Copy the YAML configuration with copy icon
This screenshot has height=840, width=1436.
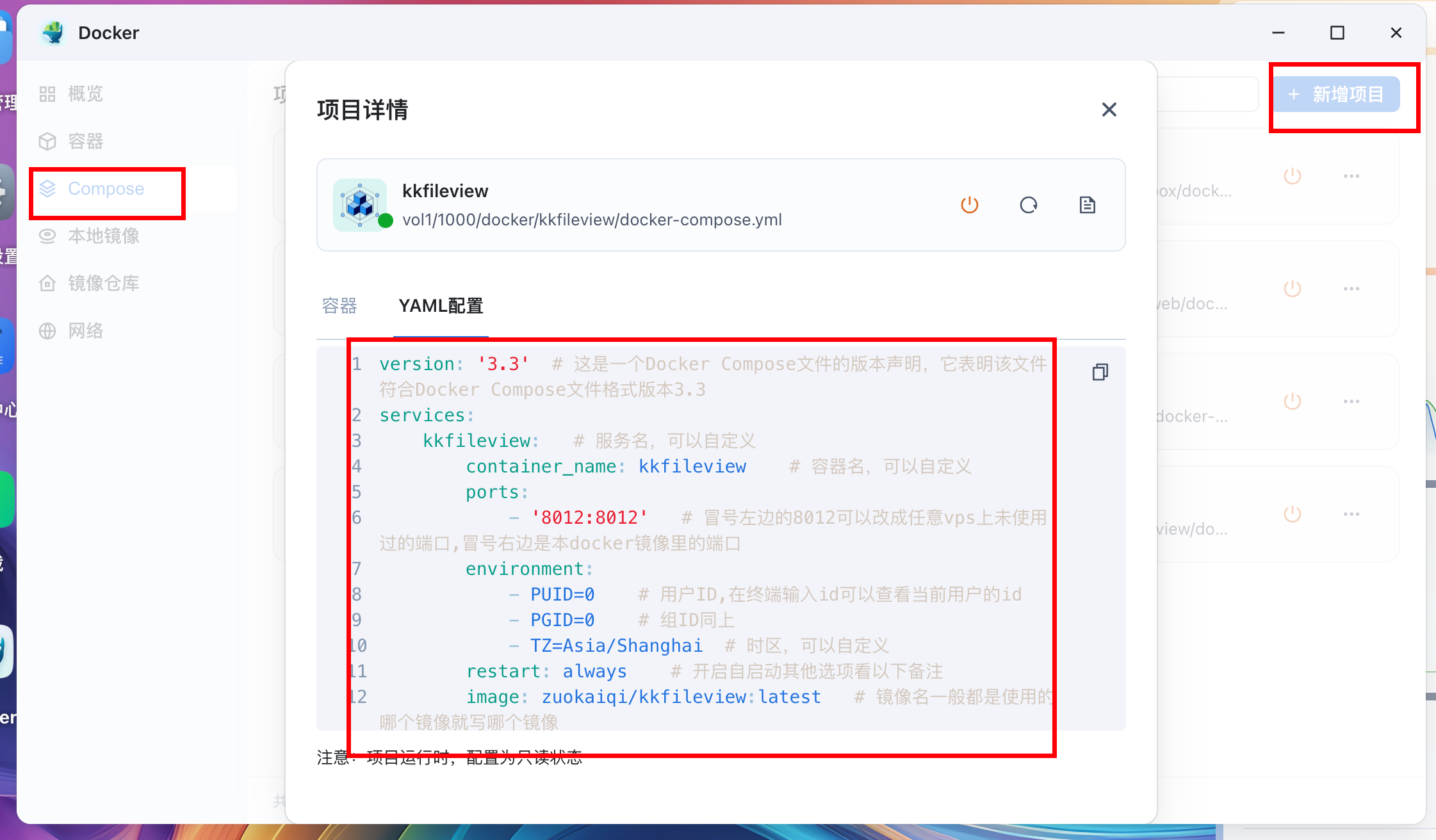coord(1100,372)
